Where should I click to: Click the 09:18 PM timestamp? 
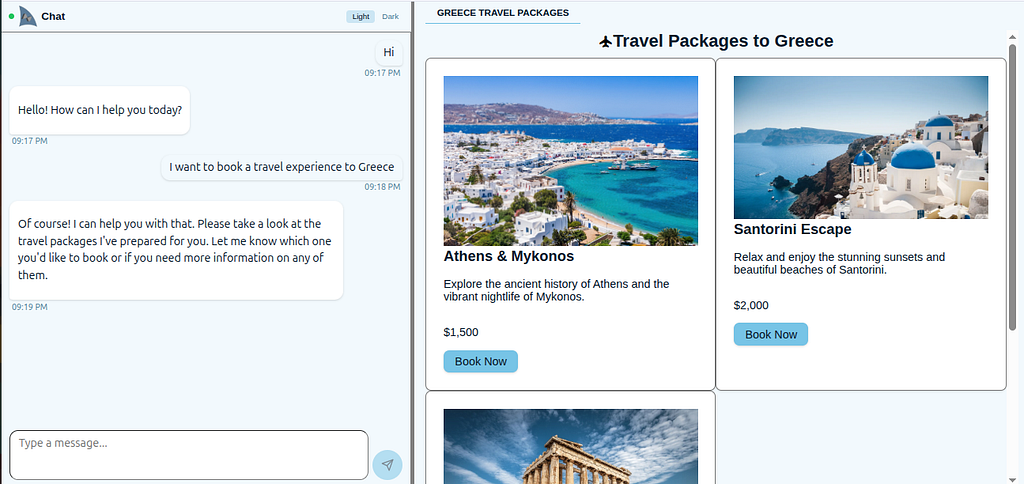point(382,187)
